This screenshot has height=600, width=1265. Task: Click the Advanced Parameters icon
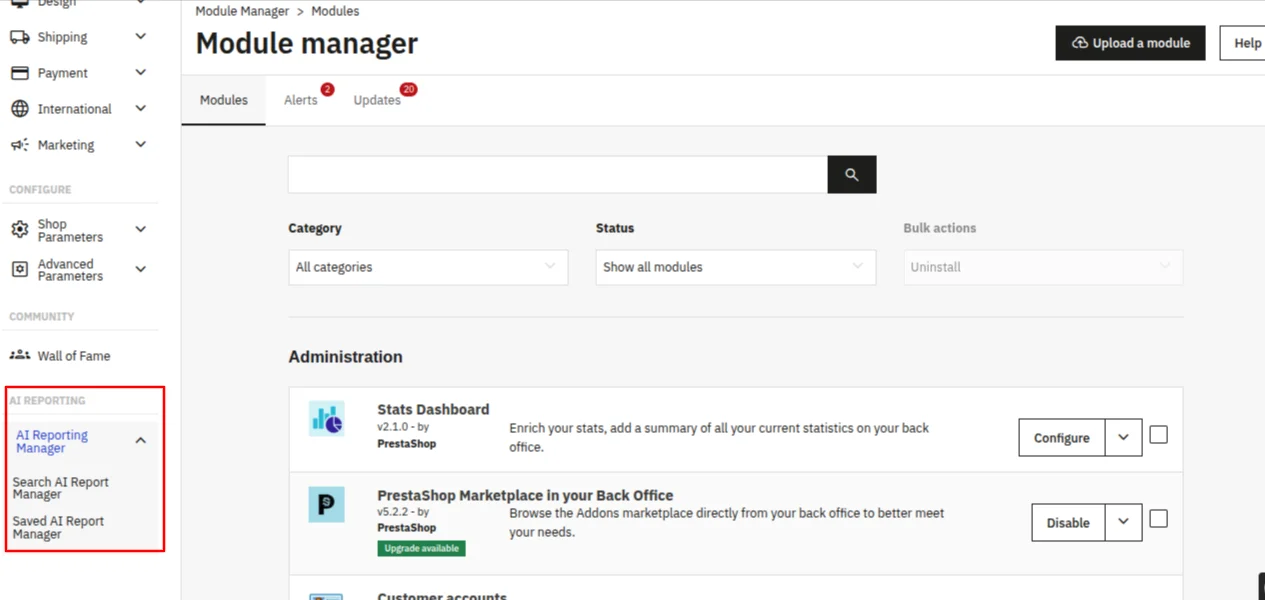tap(20, 269)
